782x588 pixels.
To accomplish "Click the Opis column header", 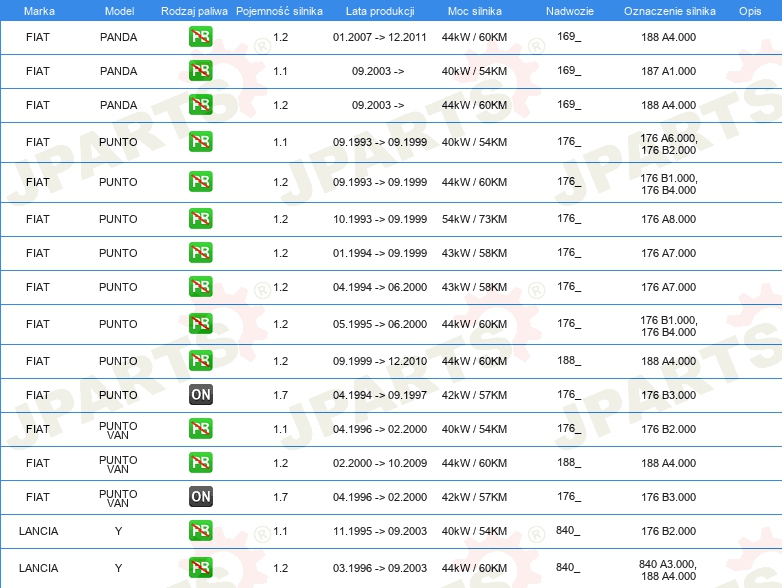I will 750,11.
